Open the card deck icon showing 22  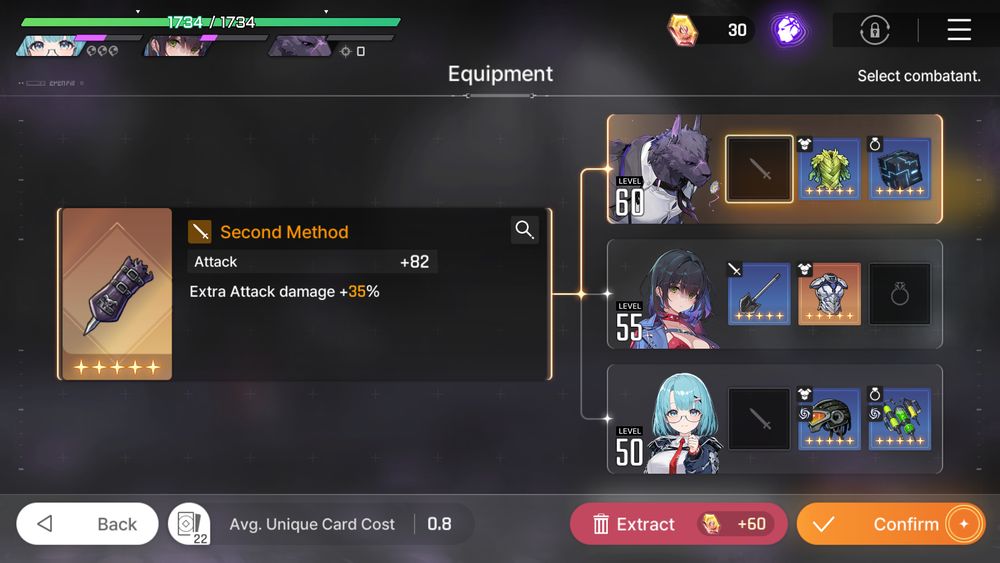coord(189,524)
